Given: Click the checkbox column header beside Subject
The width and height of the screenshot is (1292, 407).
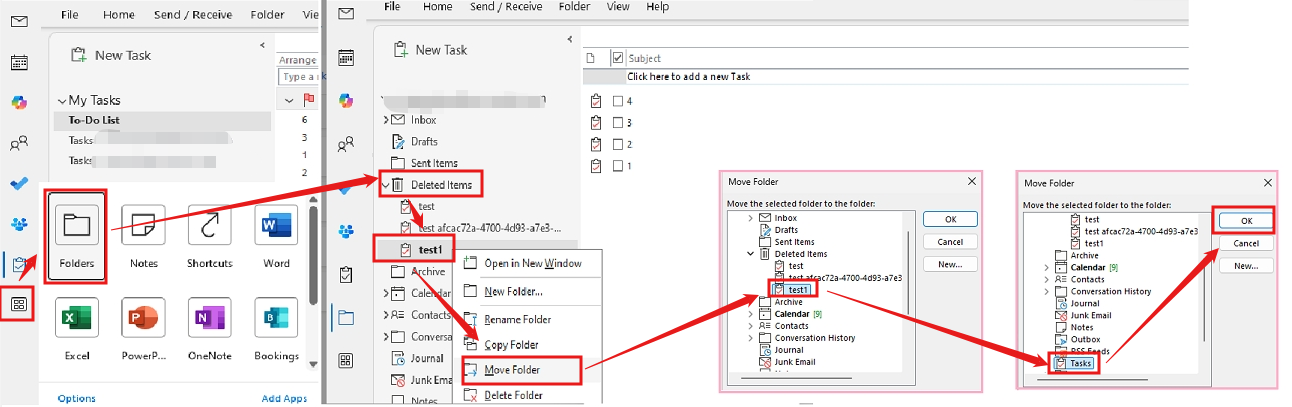Looking at the screenshot, I should pyautogui.click(x=618, y=58).
